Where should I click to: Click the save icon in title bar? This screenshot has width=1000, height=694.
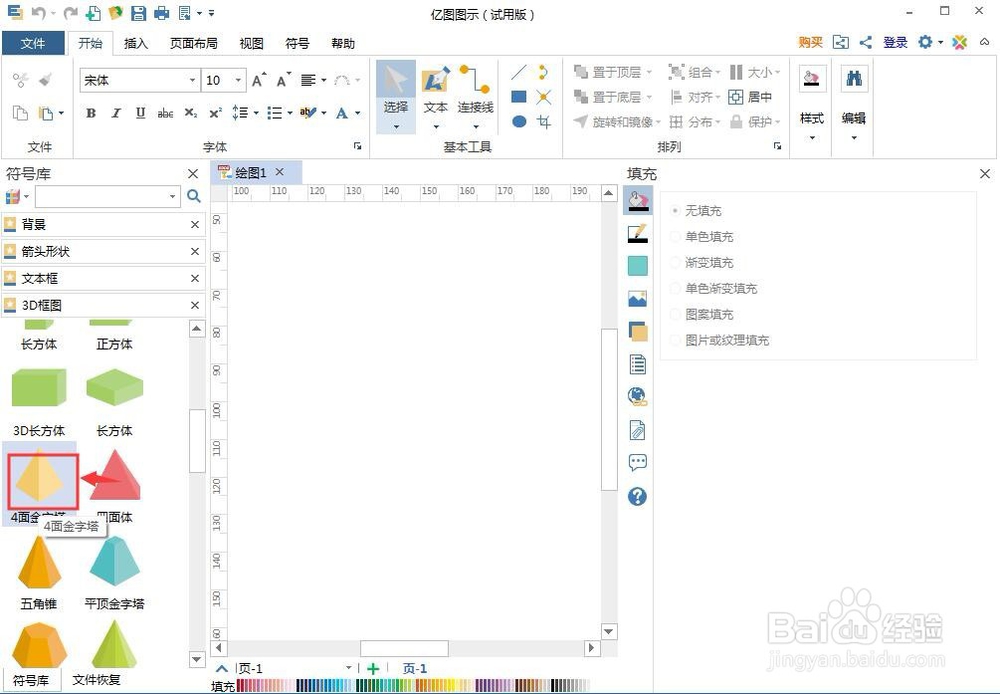pyautogui.click(x=138, y=13)
